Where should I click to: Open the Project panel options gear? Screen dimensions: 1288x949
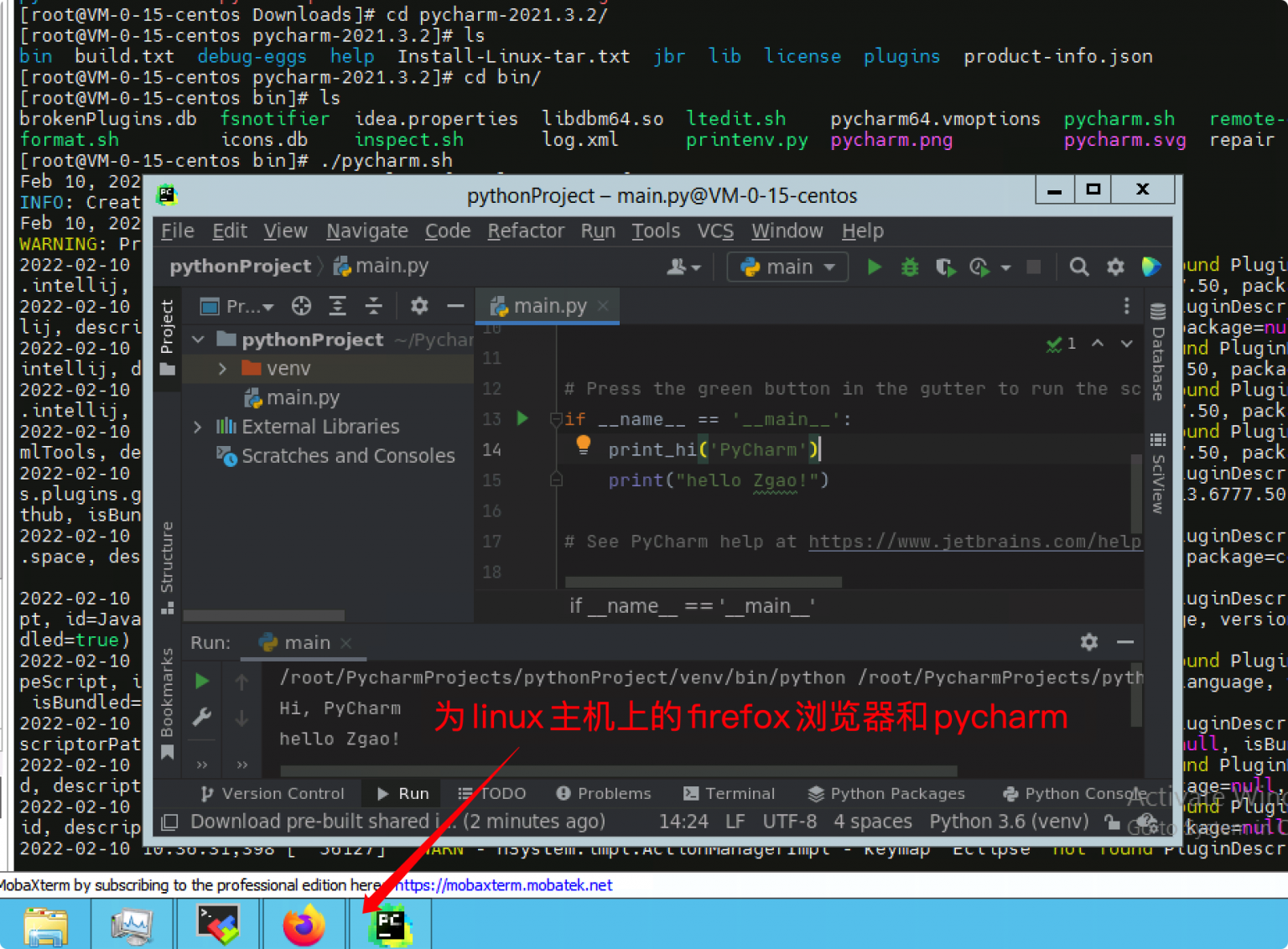419,306
